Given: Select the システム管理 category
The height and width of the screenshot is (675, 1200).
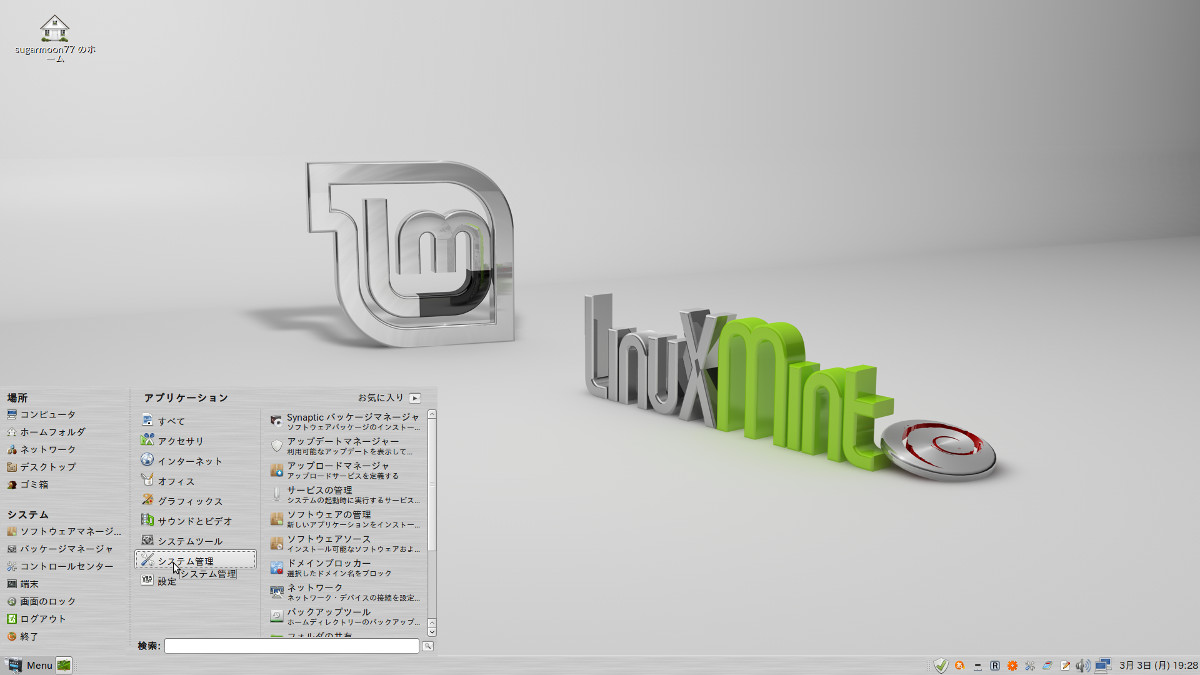Looking at the screenshot, I should tap(196, 561).
